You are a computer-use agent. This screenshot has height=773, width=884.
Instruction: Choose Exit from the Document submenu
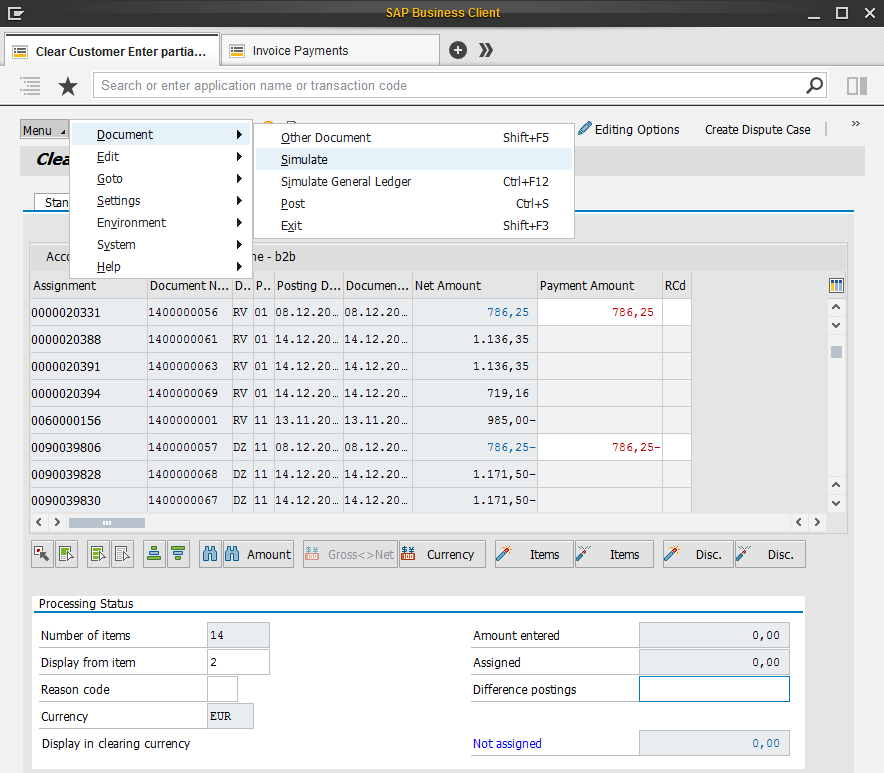click(414, 226)
